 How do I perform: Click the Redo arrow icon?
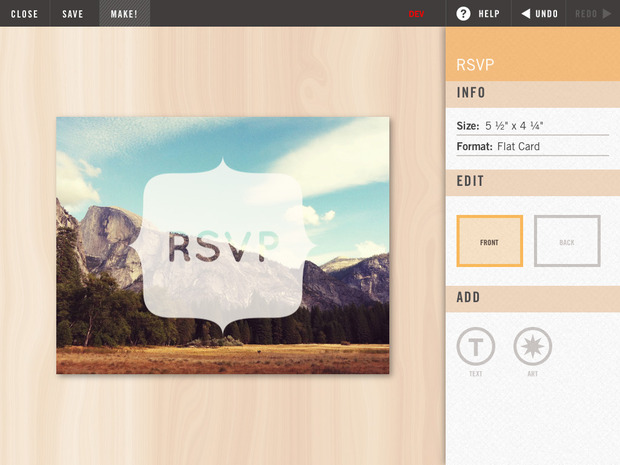tap(606, 14)
